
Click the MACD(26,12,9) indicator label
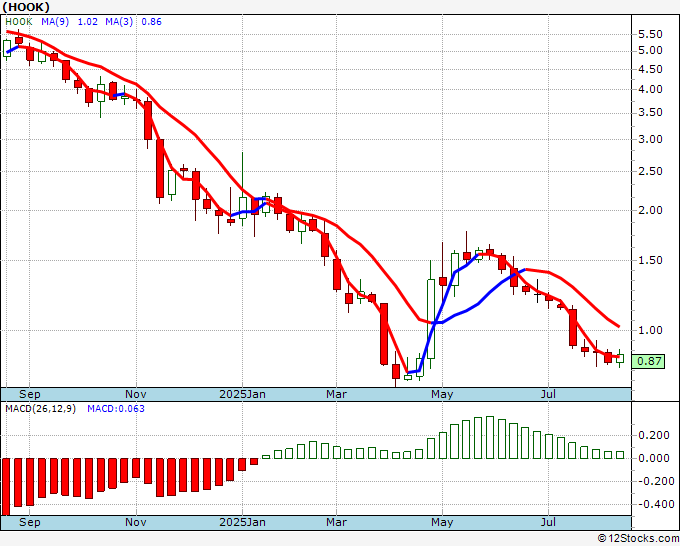tap(40, 409)
